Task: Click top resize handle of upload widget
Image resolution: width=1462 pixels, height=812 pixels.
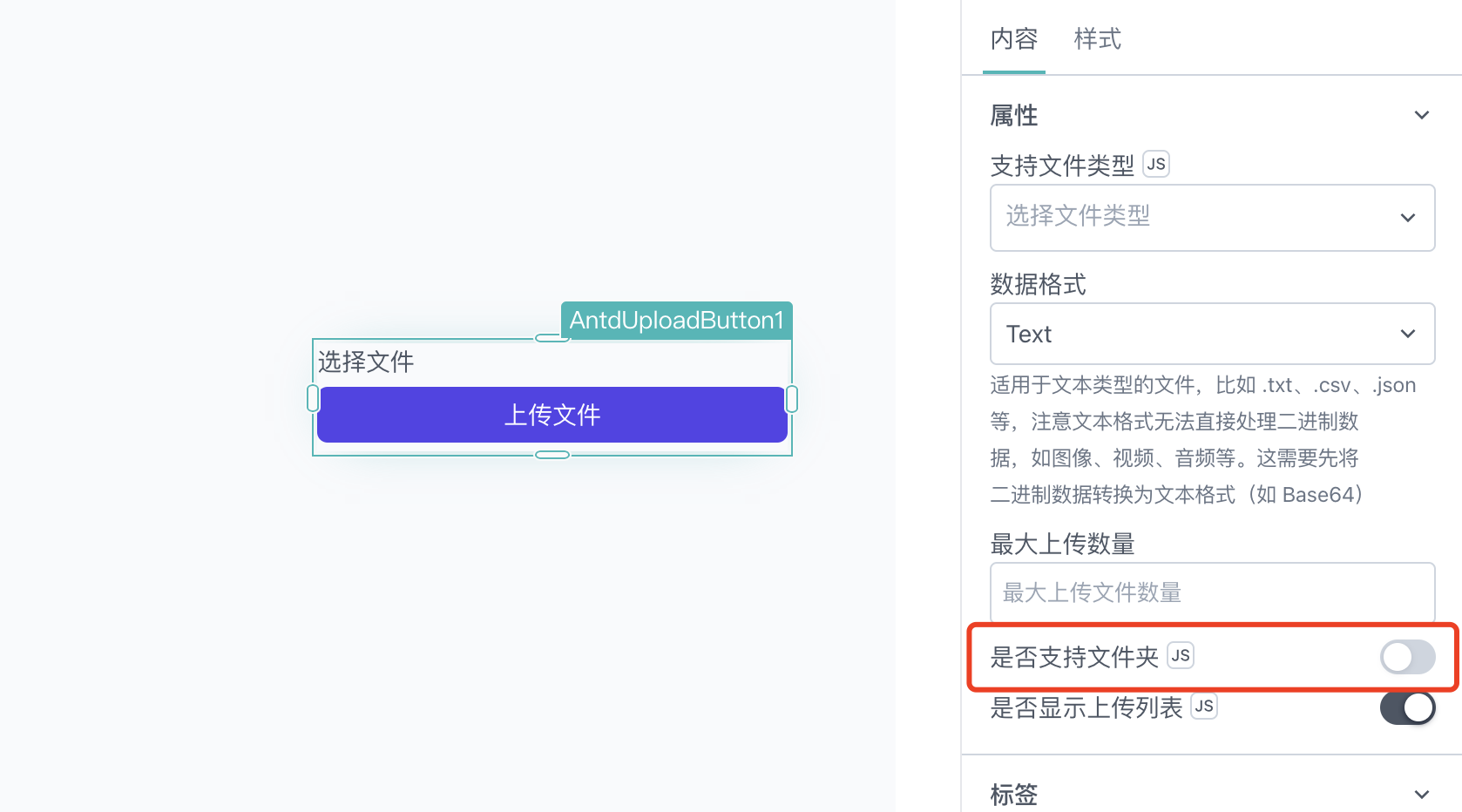Action: (552, 338)
